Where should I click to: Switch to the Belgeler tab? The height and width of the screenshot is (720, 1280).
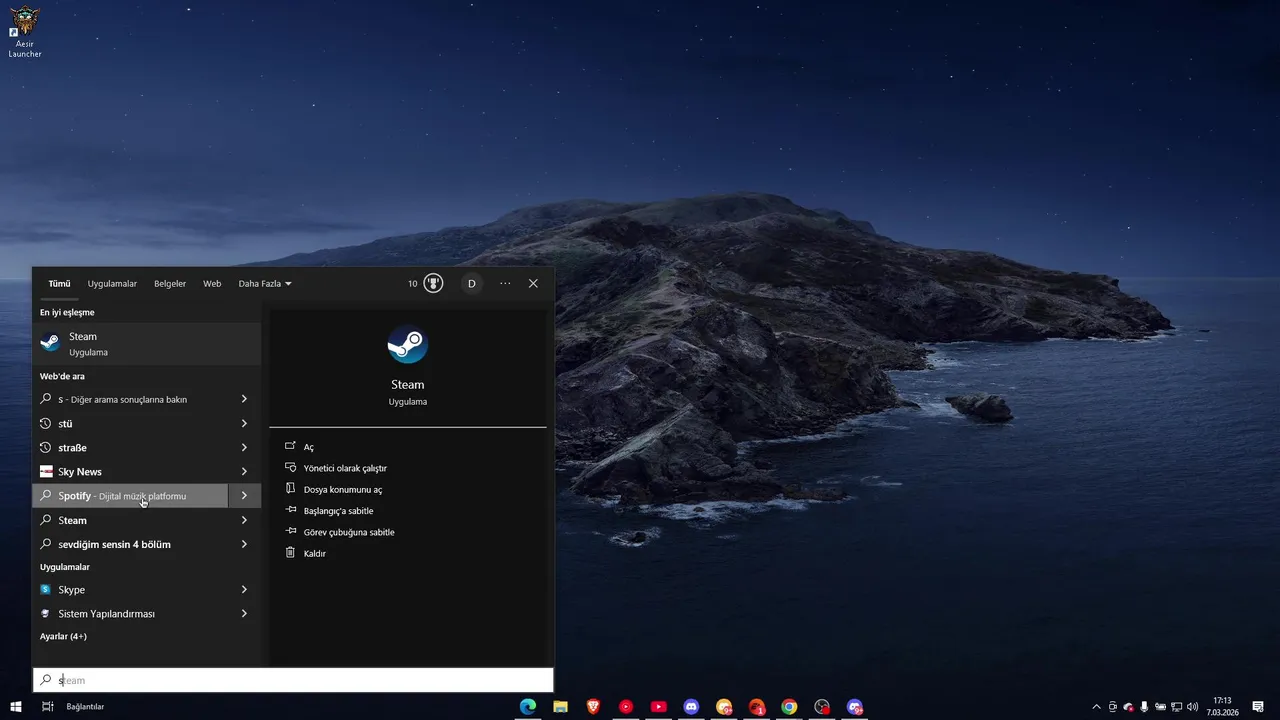click(x=170, y=283)
